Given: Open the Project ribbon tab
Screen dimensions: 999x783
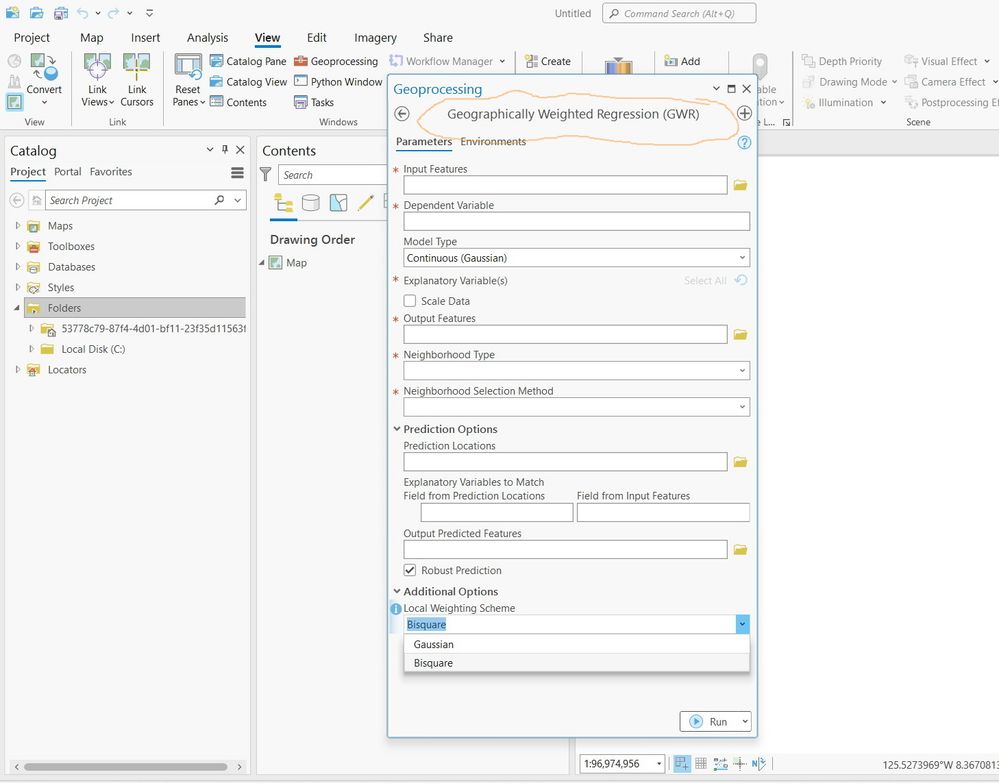Looking at the screenshot, I should [31, 38].
